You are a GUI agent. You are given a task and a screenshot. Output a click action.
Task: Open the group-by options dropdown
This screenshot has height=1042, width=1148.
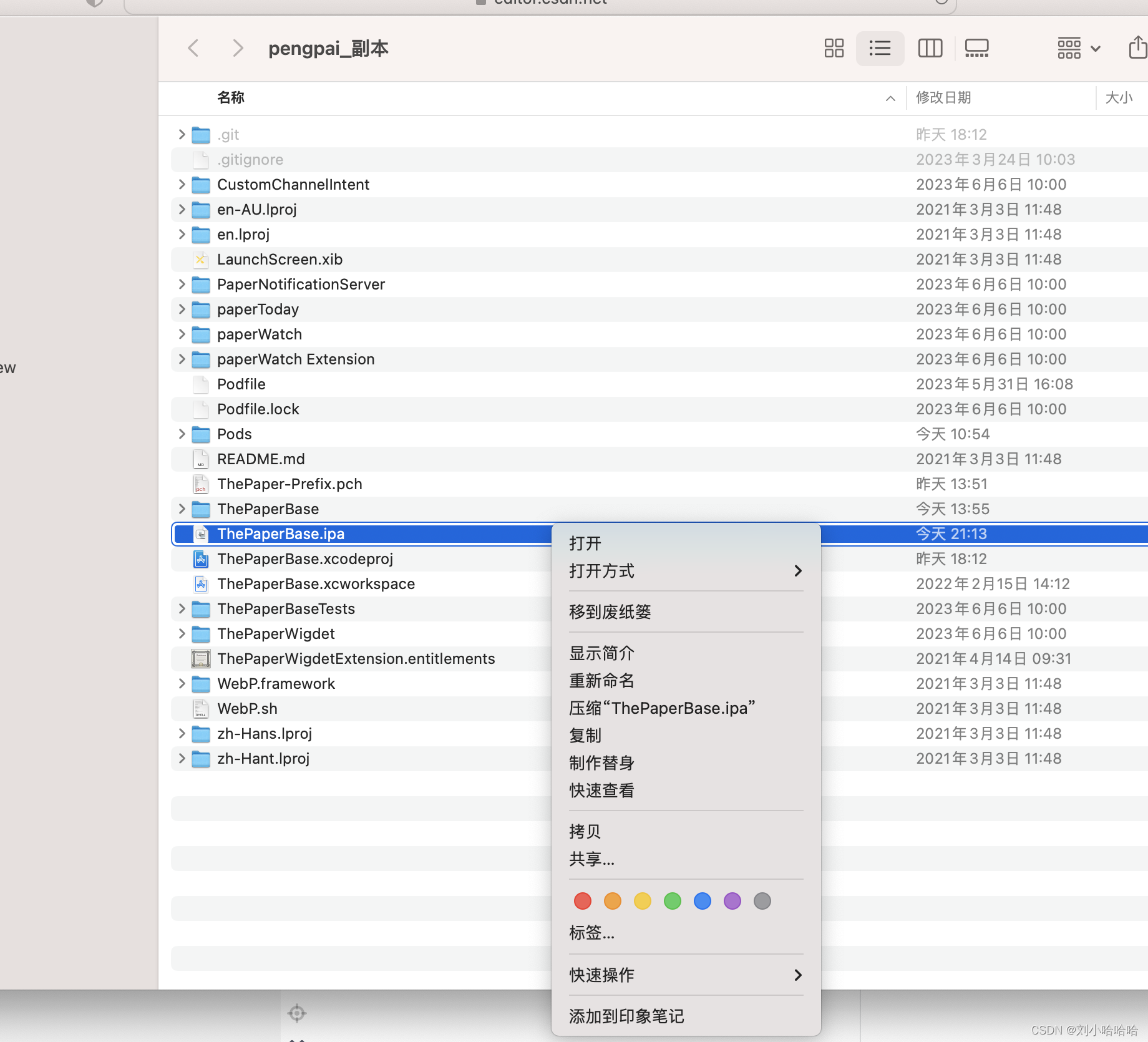point(1079,48)
